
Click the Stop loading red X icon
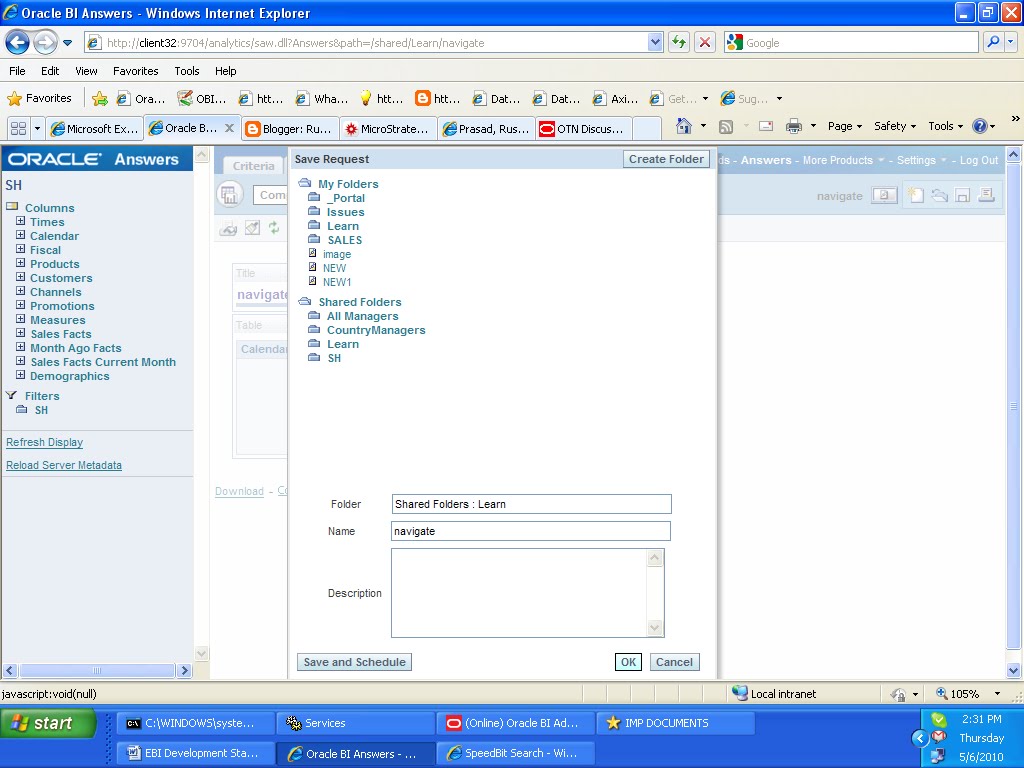pyautogui.click(x=705, y=42)
